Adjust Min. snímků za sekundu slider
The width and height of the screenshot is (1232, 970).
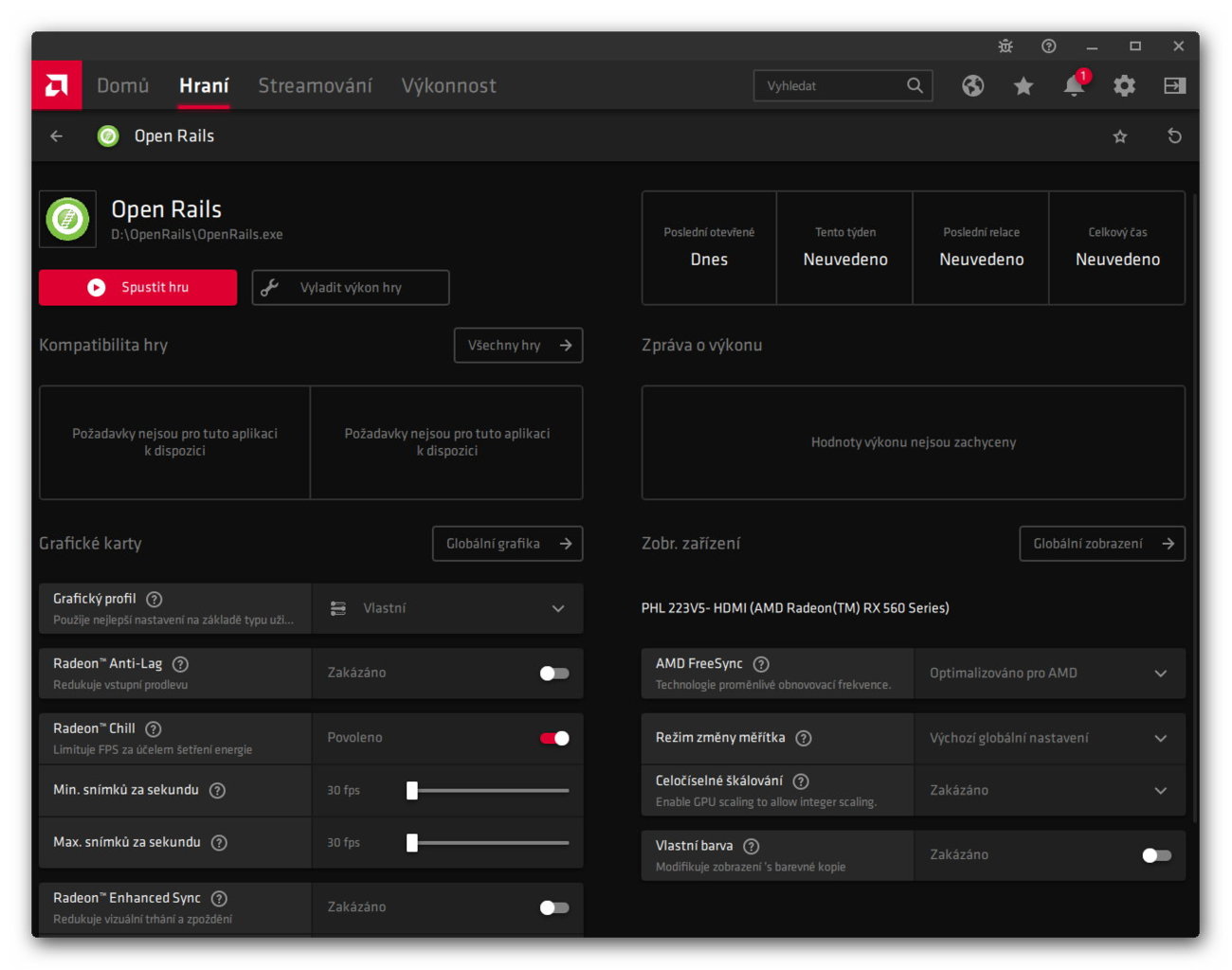[x=489, y=790]
